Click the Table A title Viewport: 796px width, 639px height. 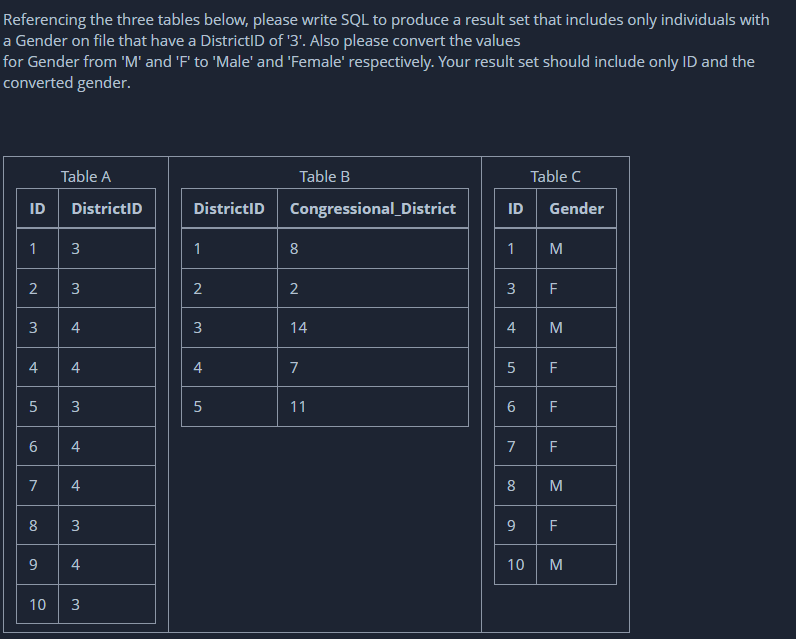pos(86,177)
